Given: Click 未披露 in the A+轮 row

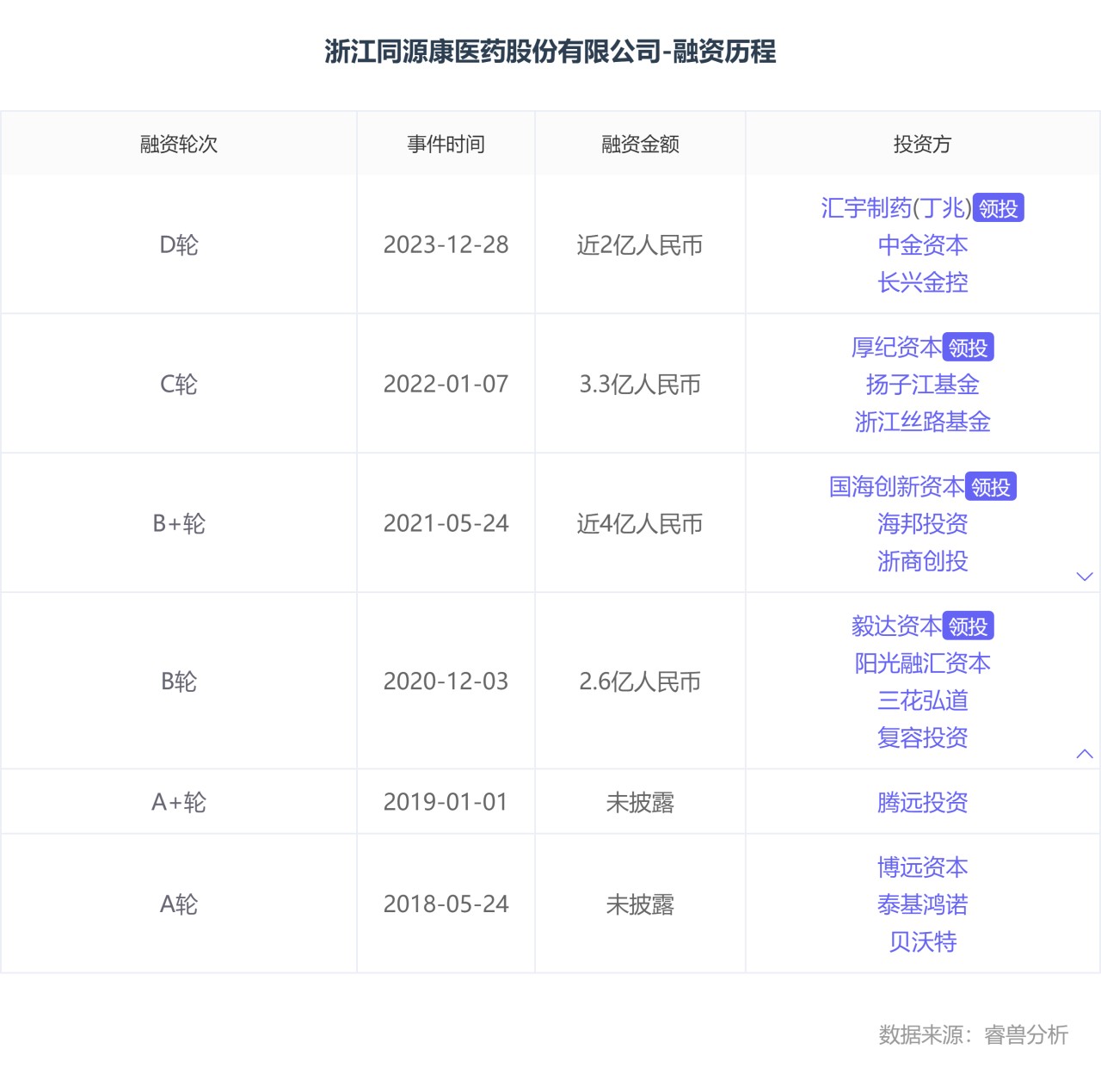Looking at the screenshot, I should pos(640,803).
